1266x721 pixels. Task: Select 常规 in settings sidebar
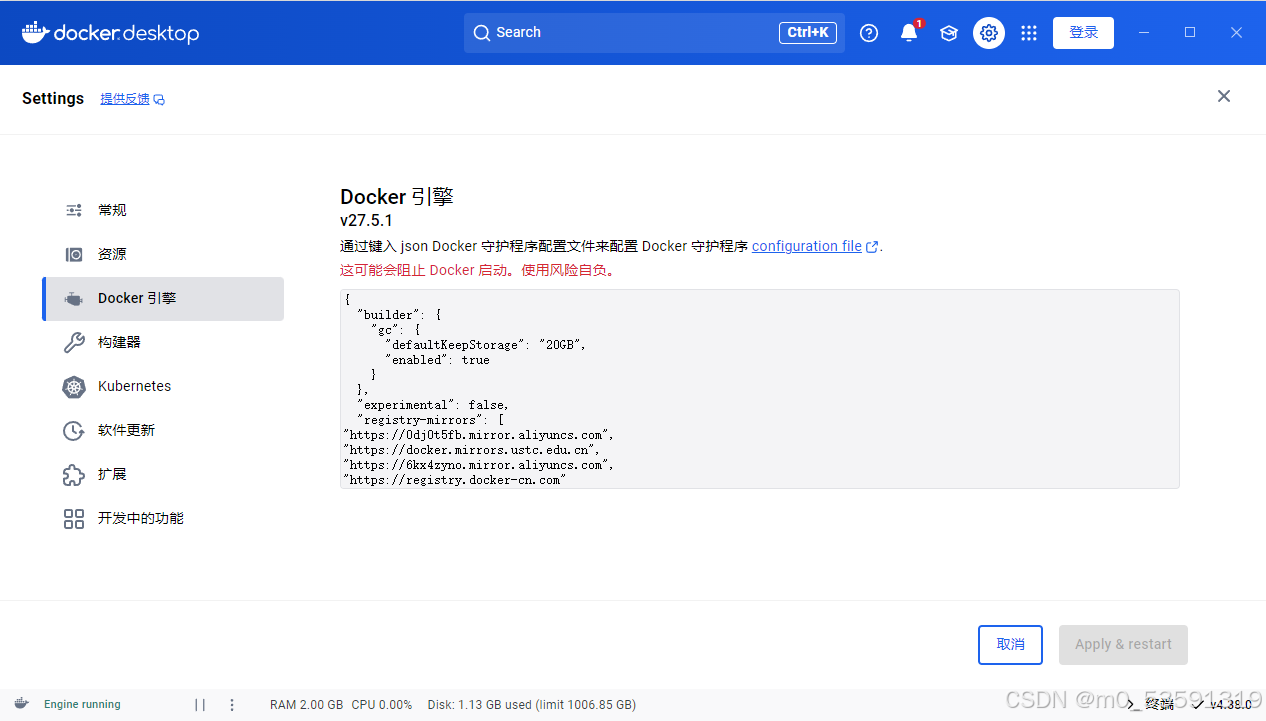(x=163, y=210)
